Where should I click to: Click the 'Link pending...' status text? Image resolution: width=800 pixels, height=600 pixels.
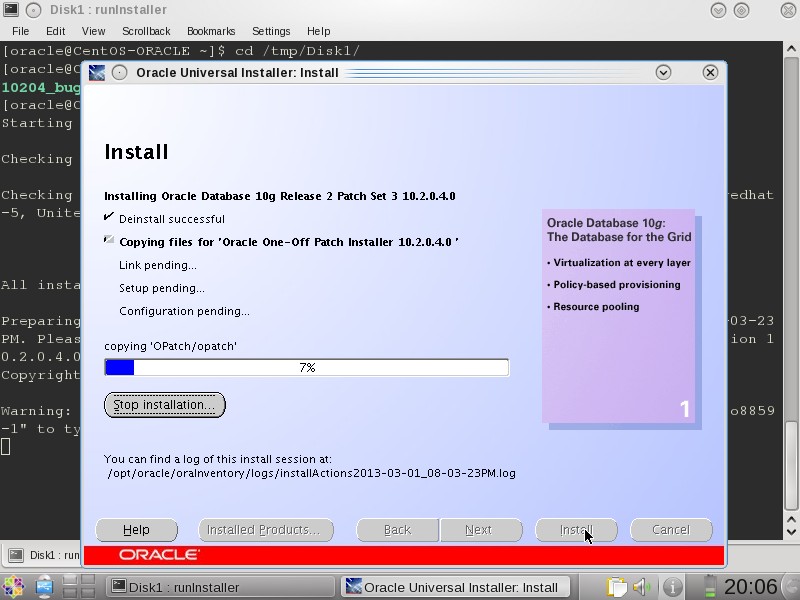tap(158, 265)
